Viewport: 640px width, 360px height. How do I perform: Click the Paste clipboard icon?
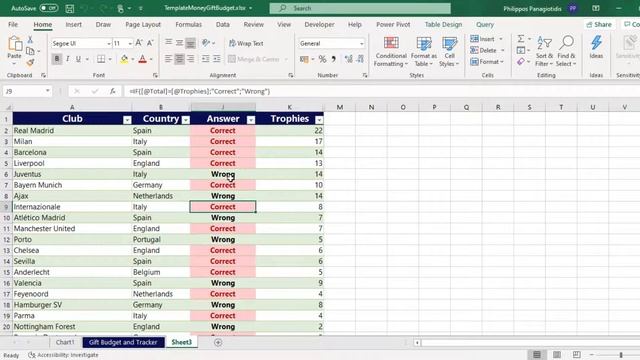point(15,44)
